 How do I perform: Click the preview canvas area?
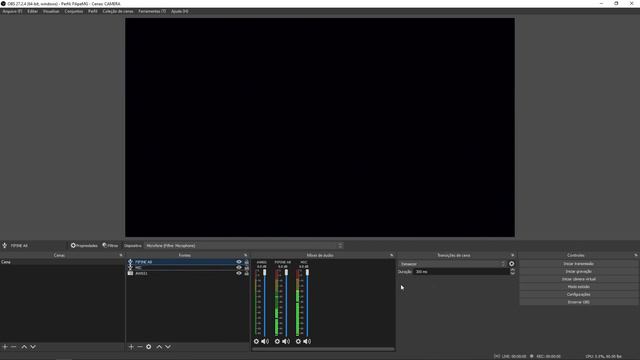320,127
